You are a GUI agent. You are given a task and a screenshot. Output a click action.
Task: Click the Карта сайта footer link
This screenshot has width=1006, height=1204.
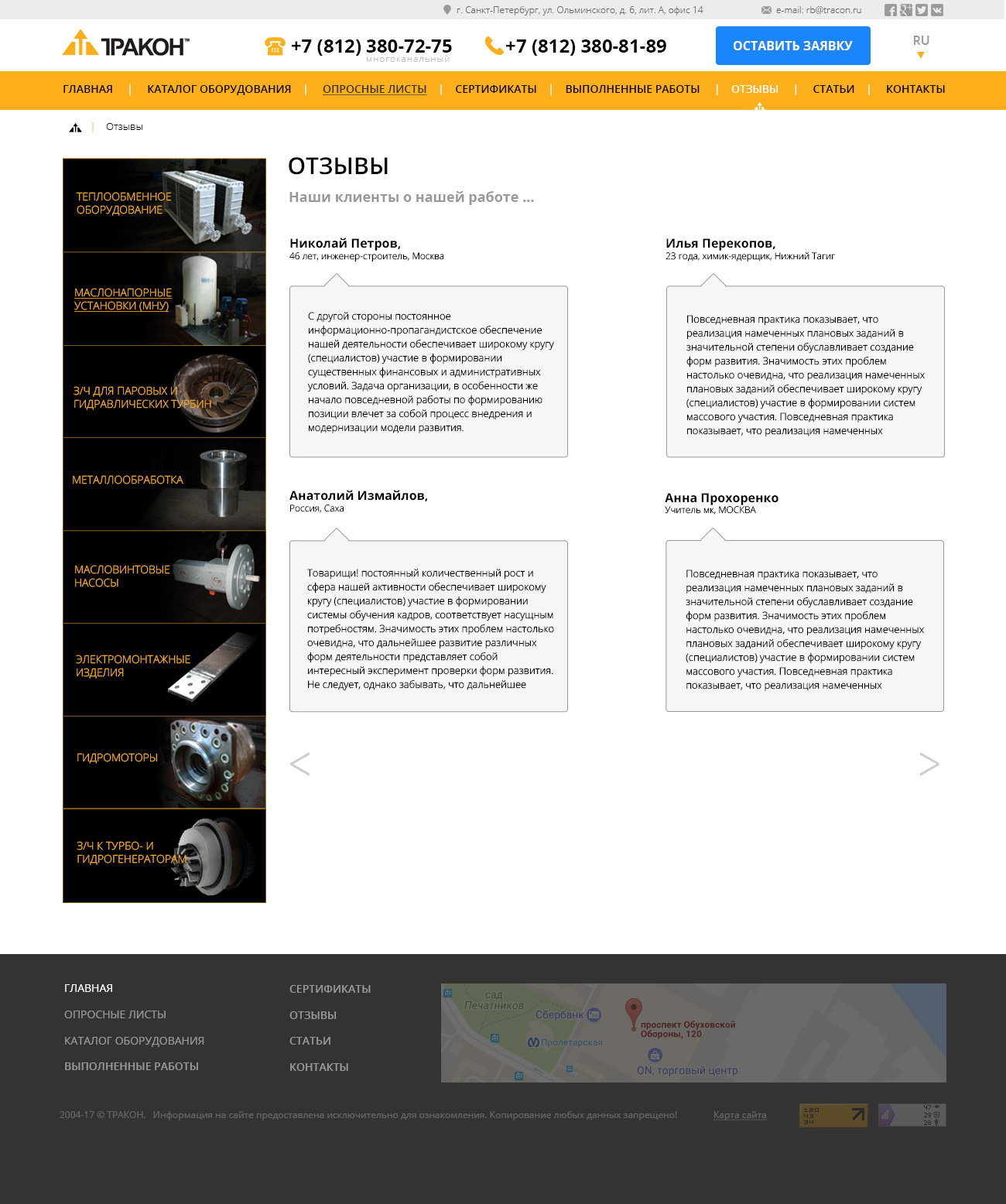coord(740,1115)
